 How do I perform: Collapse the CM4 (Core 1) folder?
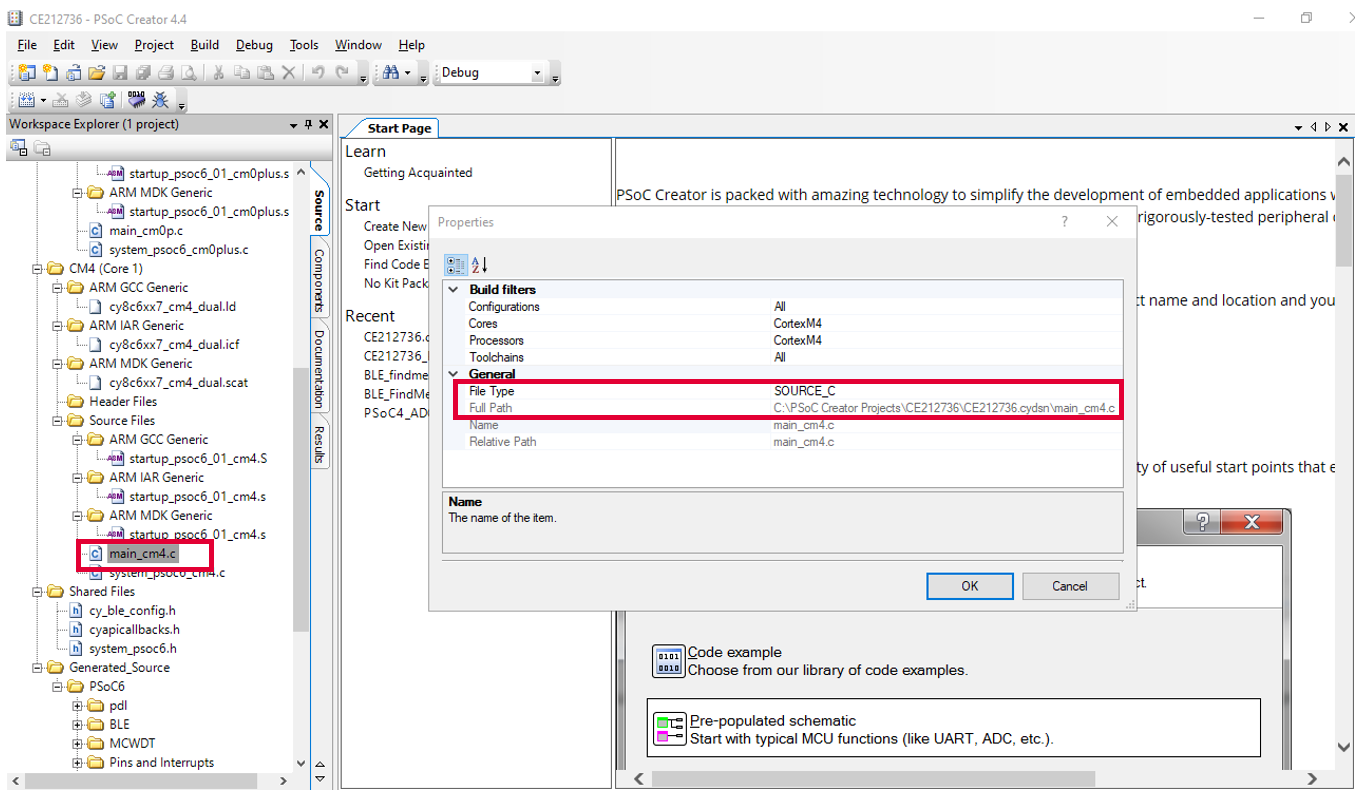point(37,269)
